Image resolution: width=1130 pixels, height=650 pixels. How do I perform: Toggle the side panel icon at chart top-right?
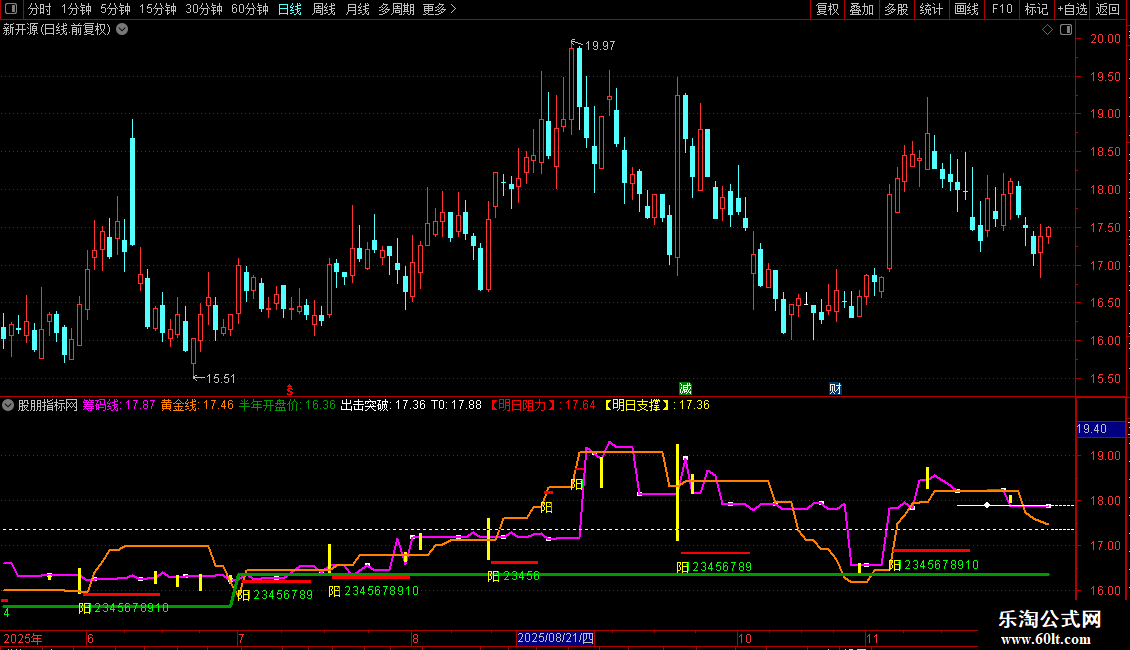(x=1066, y=30)
